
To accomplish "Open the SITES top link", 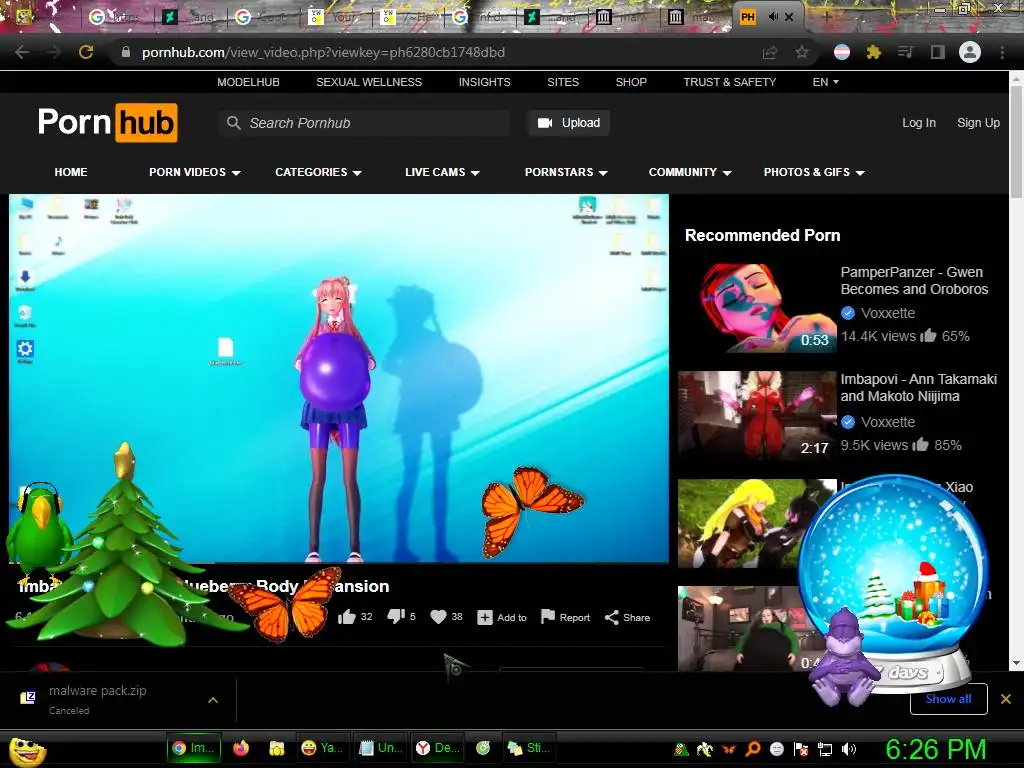I will click(563, 82).
